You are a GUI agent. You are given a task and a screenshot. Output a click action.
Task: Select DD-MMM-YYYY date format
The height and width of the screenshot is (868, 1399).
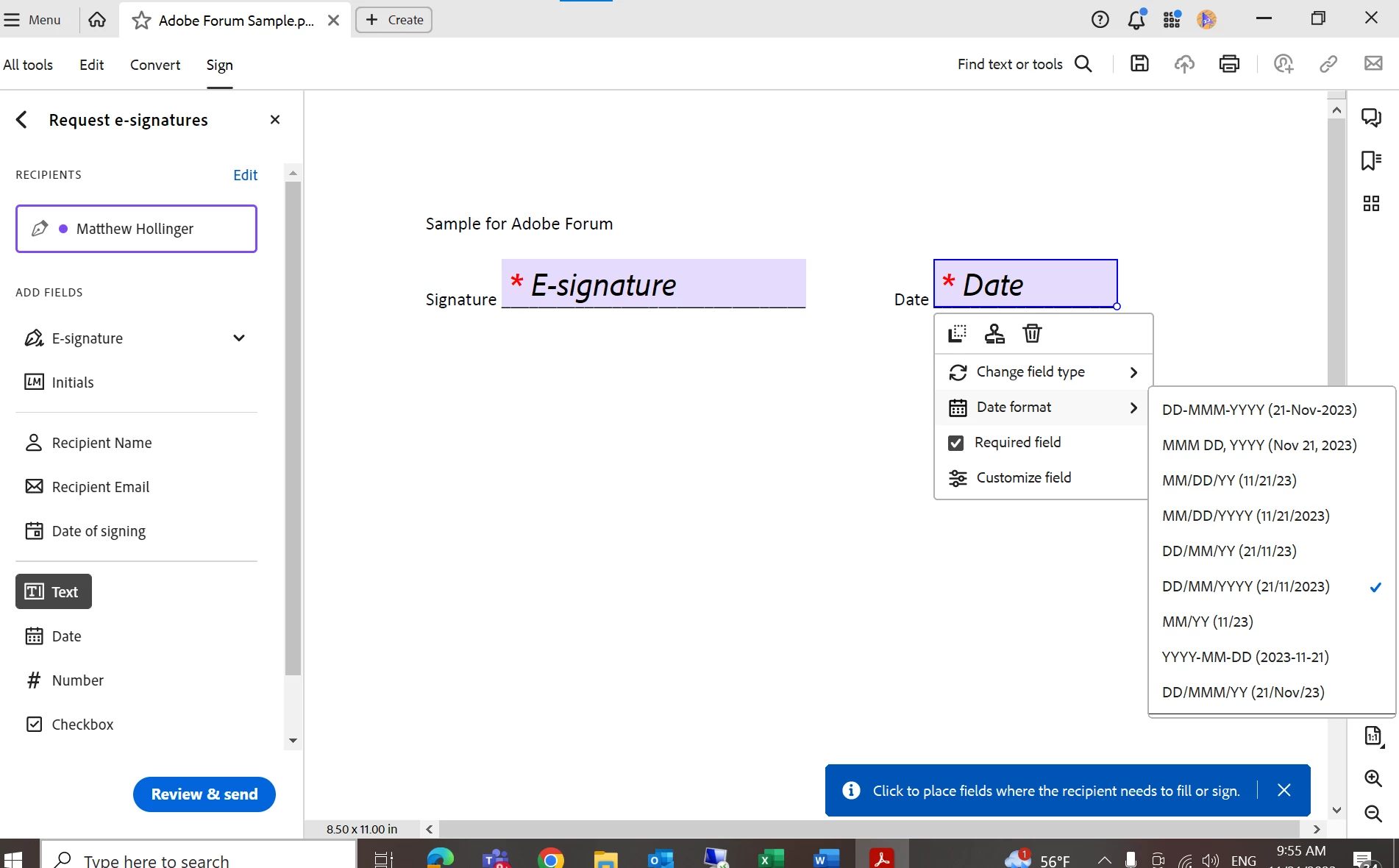click(x=1272, y=410)
